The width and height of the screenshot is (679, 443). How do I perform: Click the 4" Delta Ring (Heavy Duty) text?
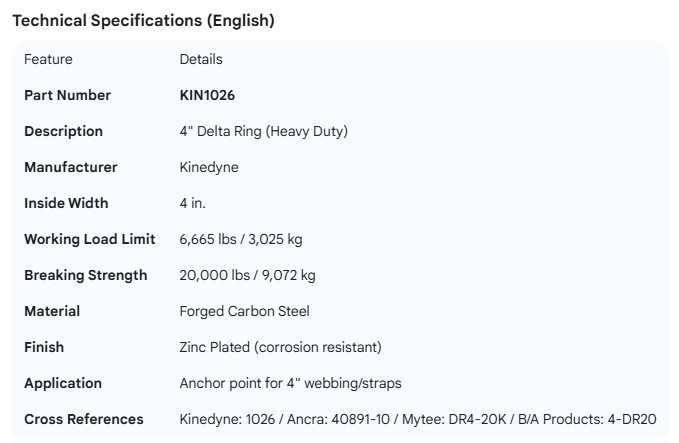[263, 131]
